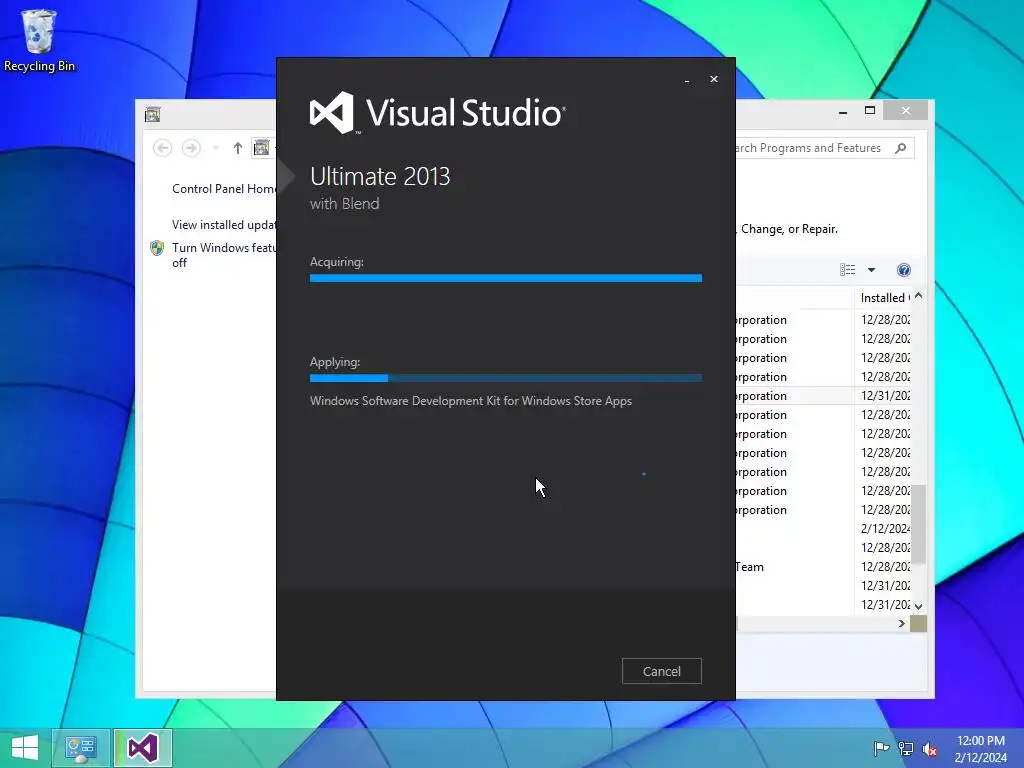The image size is (1024, 768).
Task: Click the search magnifier icon
Action: click(x=901, y=148)
